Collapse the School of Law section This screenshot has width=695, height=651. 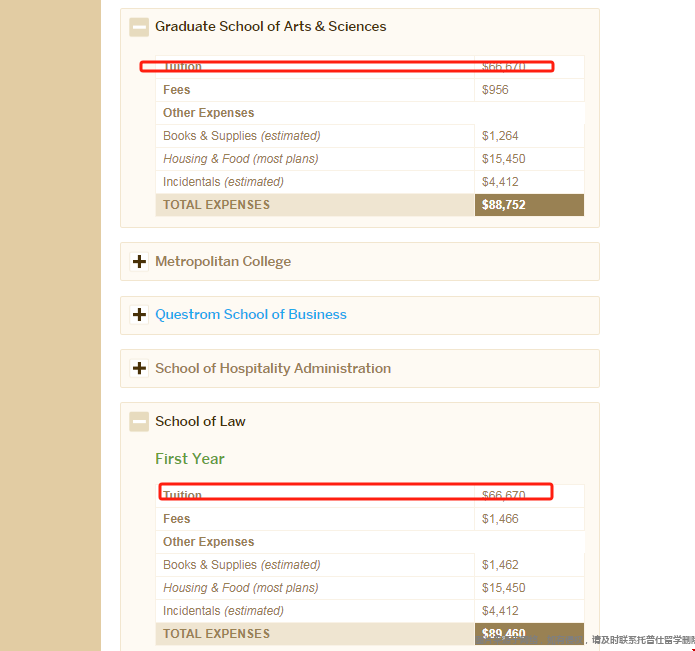pyautogui.click(x=139, y=421)
